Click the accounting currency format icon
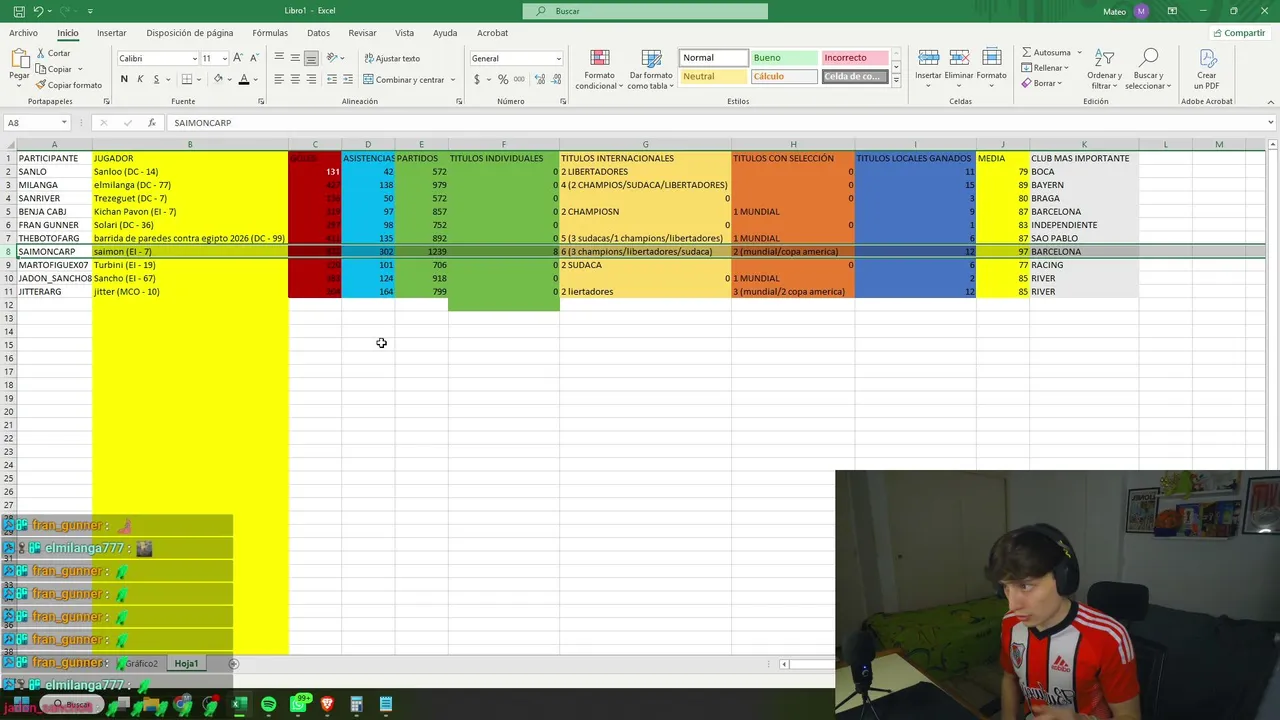This screenshot has height=720, width=1280. [477, 79]
